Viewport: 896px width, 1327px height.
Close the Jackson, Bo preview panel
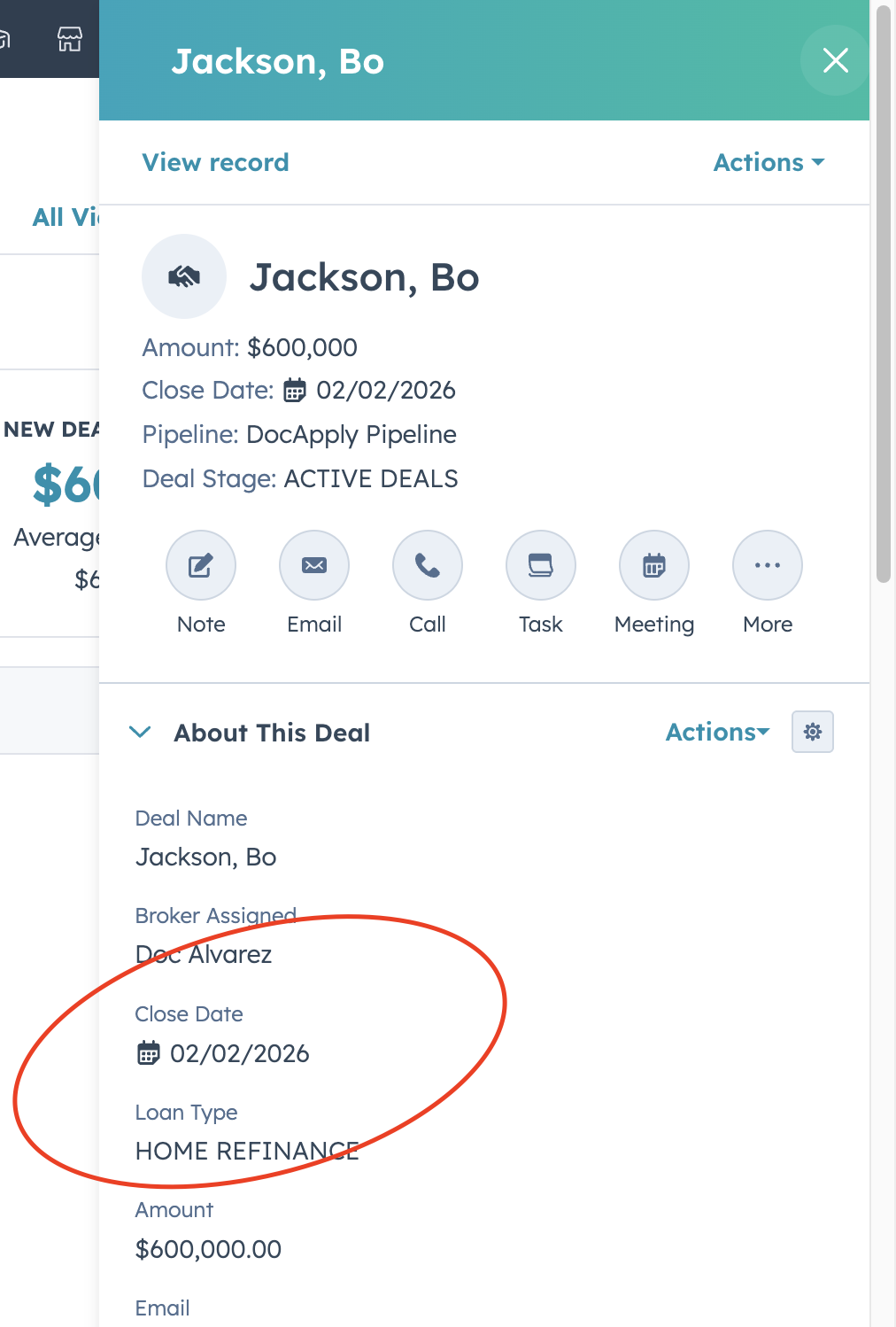(x=835, y=60)
